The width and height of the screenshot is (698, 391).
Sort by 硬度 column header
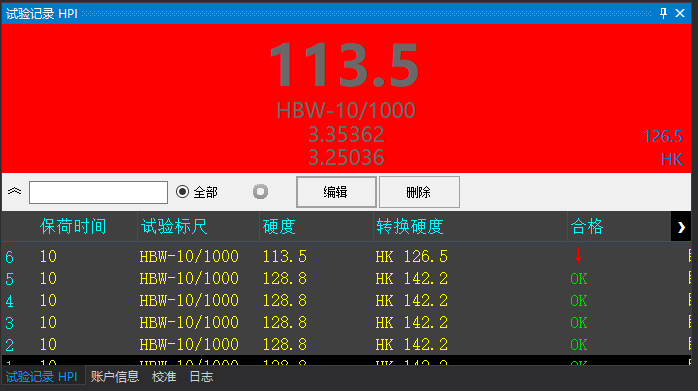pyautogui.click(x=279, y=227)
